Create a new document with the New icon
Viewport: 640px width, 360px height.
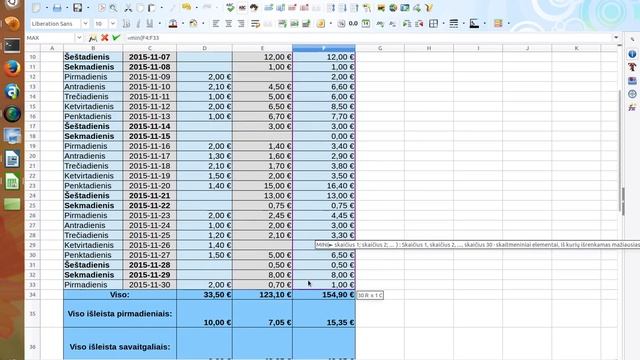click(x=36, y=8)
